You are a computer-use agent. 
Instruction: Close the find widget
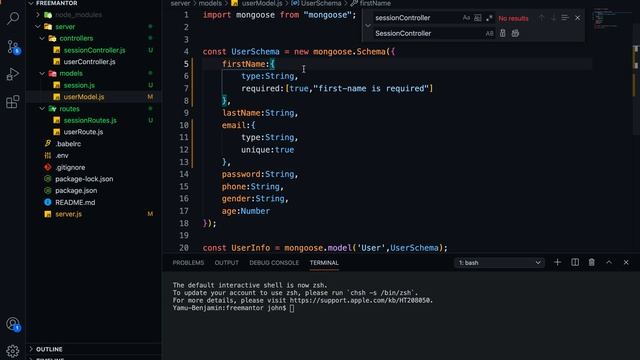(578, 18)
